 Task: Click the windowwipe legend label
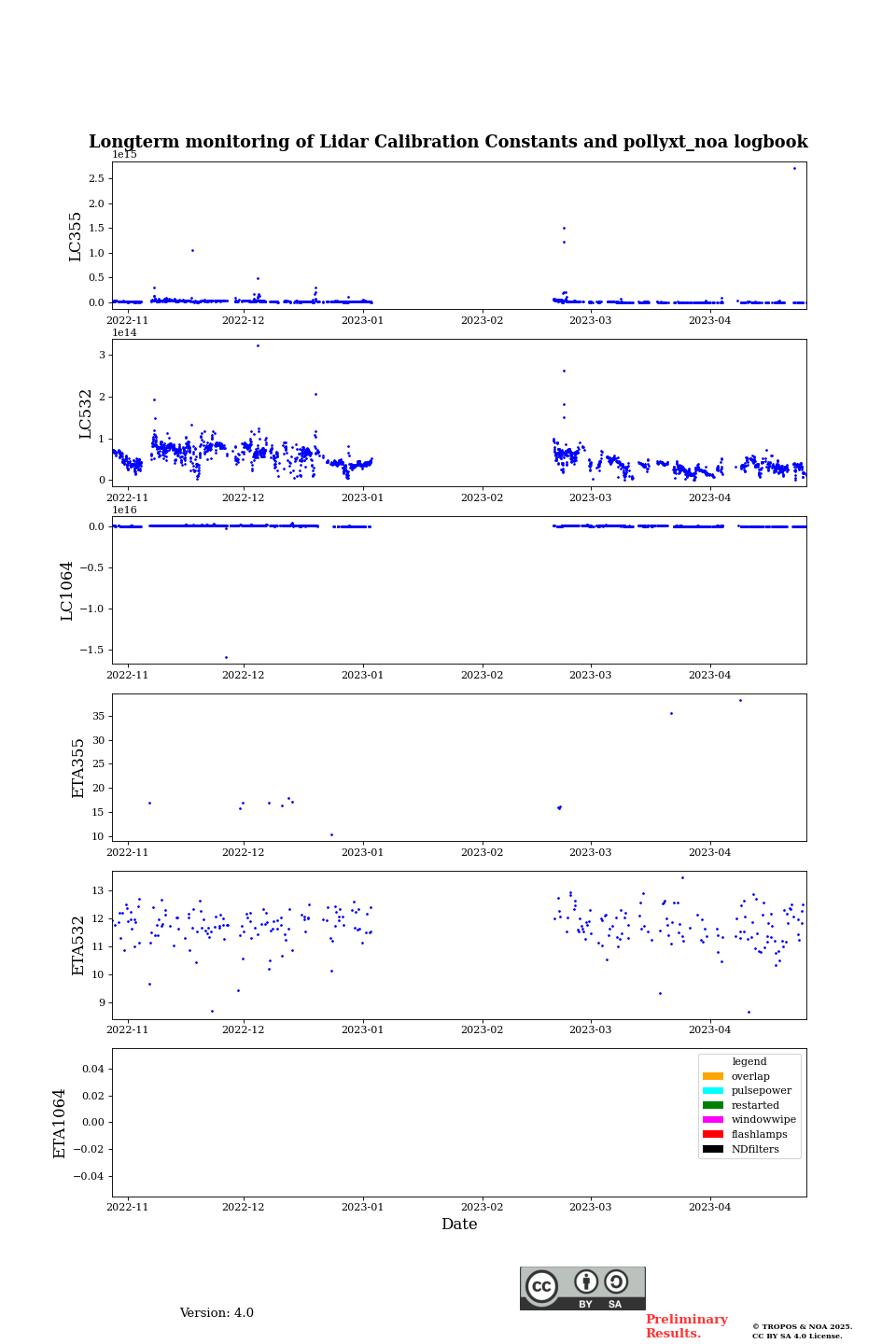(763, 1120)
